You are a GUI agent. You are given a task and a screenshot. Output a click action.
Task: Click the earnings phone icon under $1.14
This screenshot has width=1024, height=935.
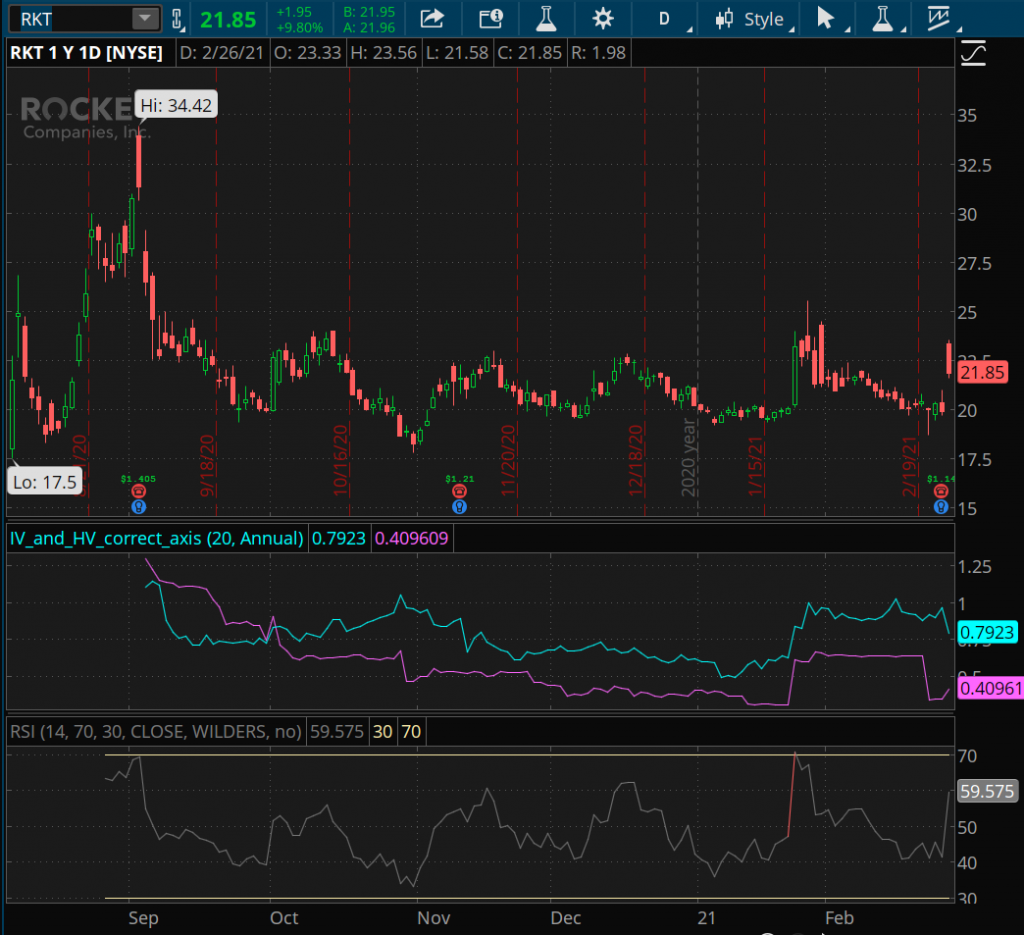click(x=941, y=491)
